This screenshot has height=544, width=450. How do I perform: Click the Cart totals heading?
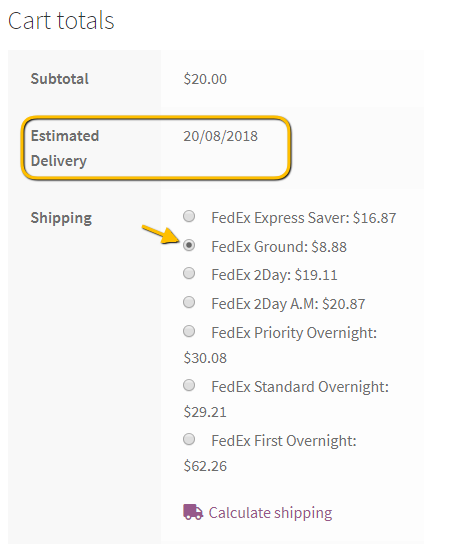click(61, 20)
